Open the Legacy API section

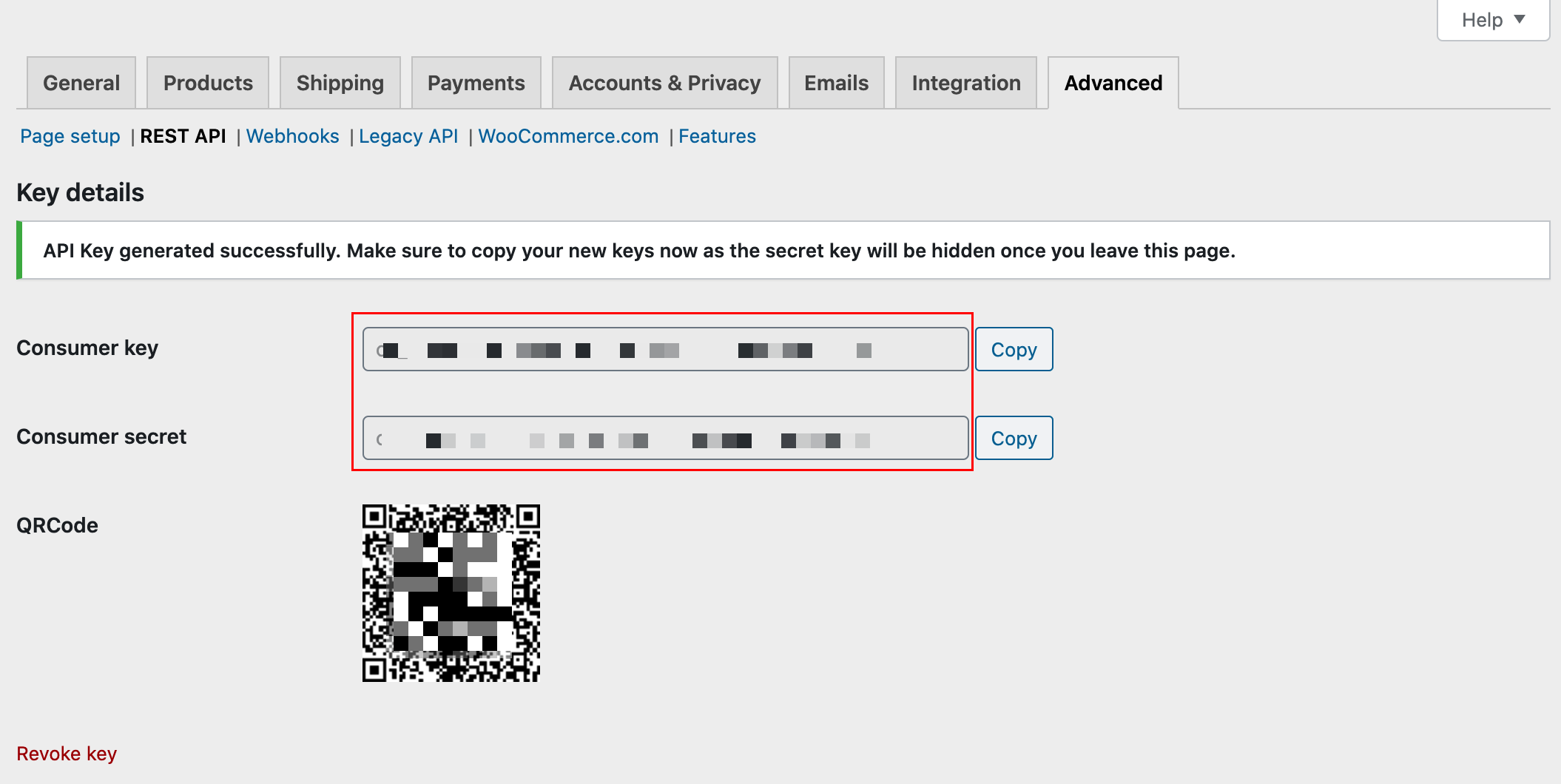click(x=408, y=136)
